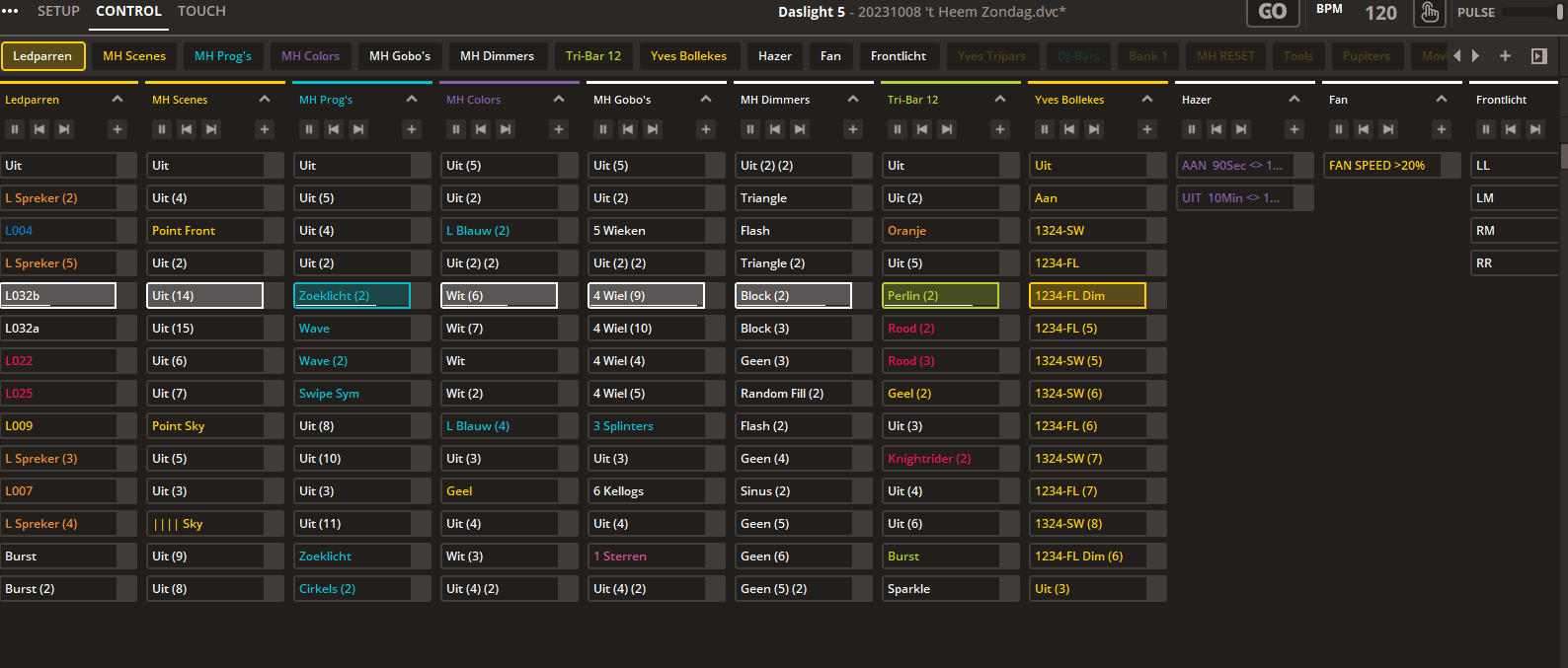This screenshot has width=1568, height=668.
Task: Add a new page tab with plus
Action: pyautogui.click(x=1505, y=56)
